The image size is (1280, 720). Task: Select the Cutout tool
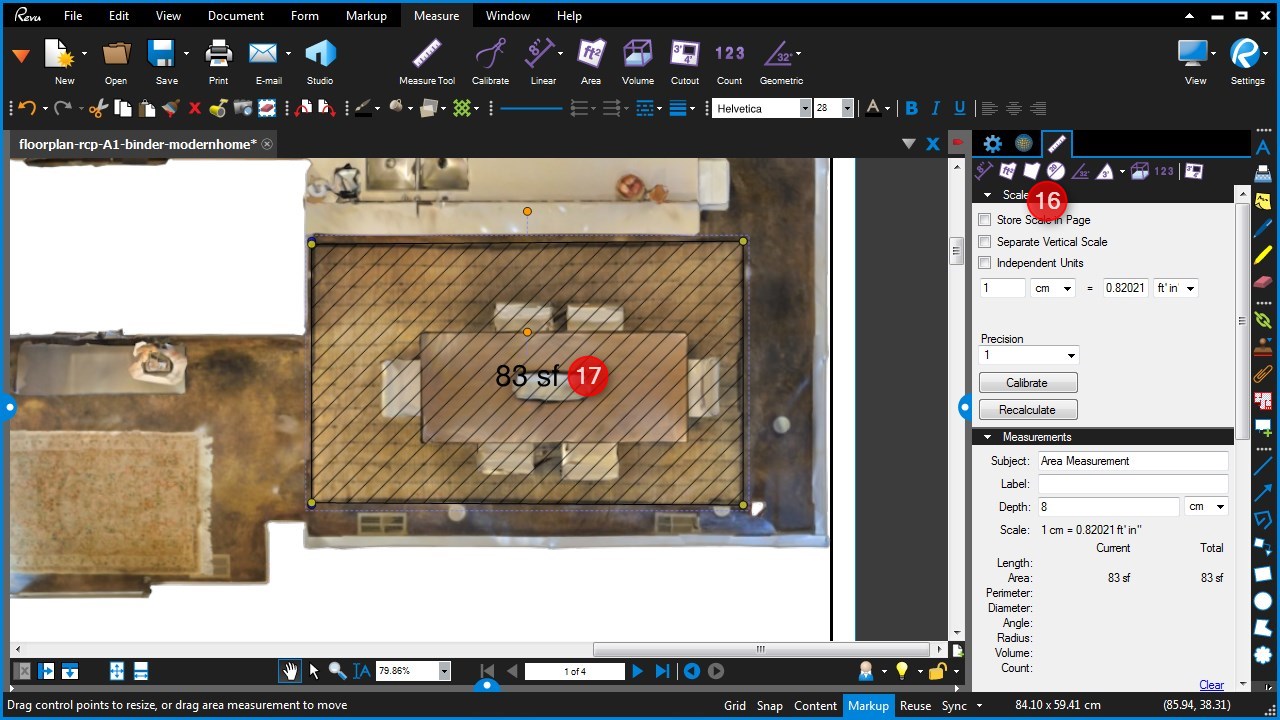pos(685,62)
